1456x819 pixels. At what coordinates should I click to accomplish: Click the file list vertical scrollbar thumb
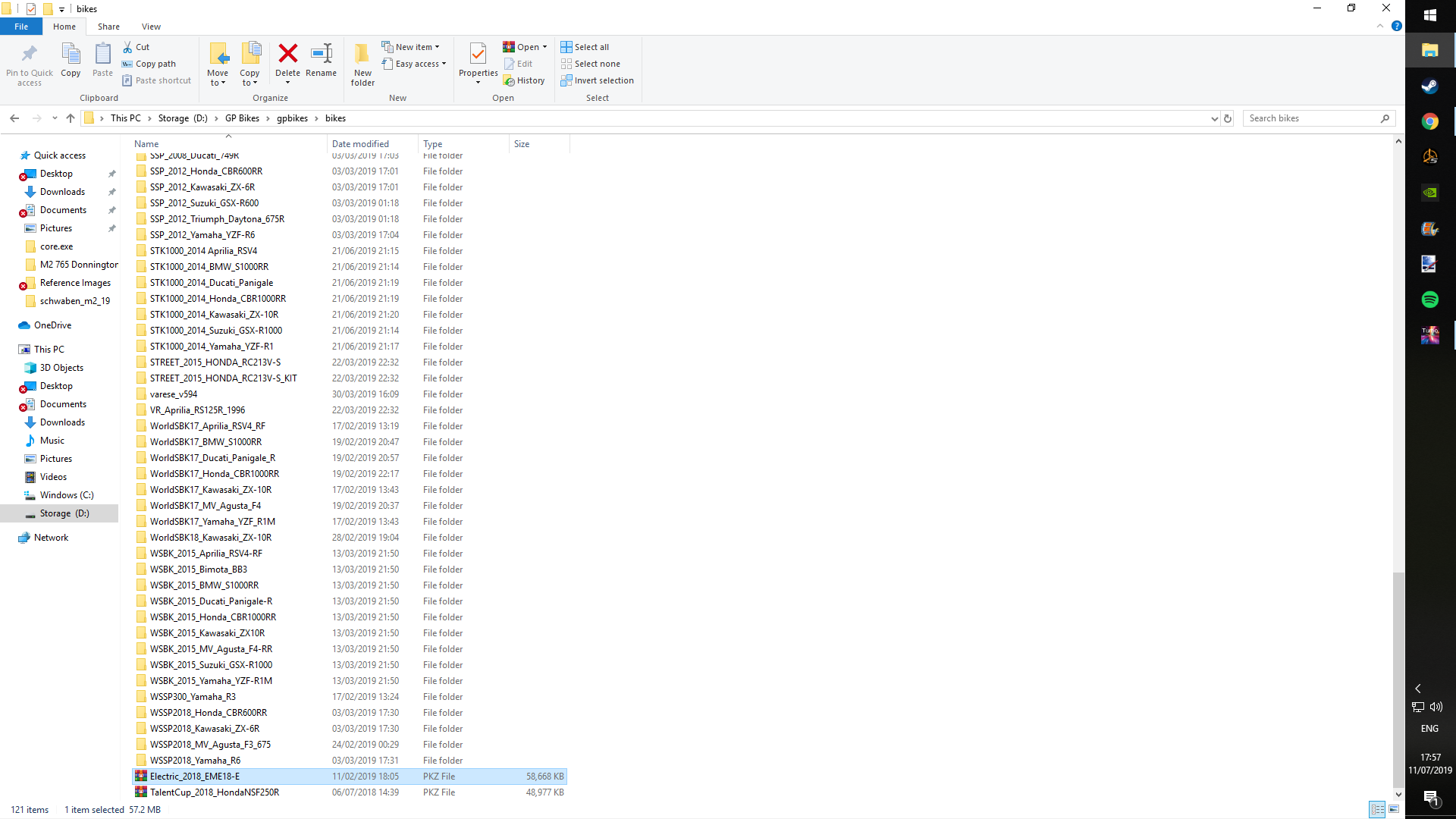tap(1398, 680)
